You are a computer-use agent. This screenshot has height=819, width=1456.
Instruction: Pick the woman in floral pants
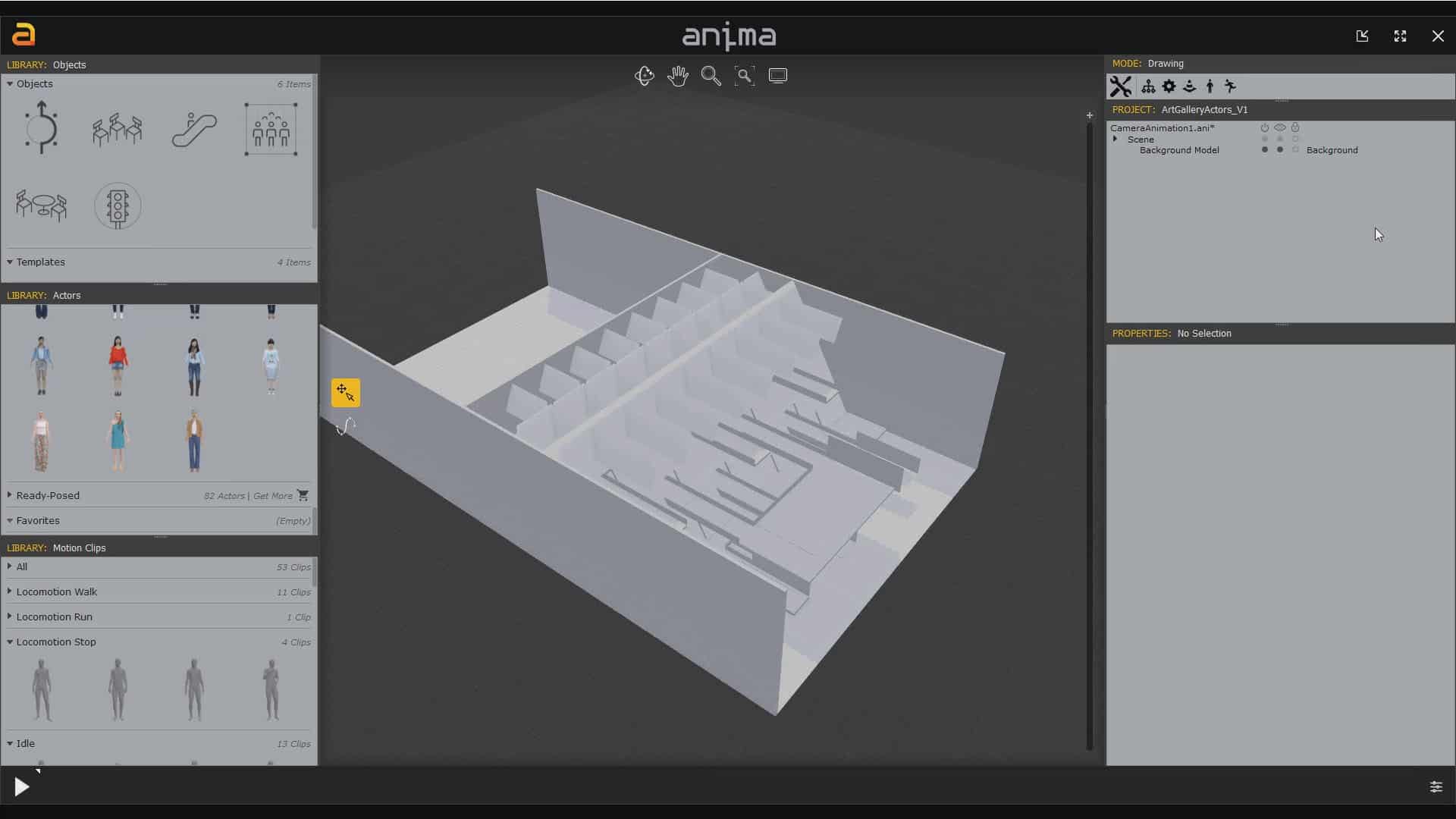coord(41,441)
